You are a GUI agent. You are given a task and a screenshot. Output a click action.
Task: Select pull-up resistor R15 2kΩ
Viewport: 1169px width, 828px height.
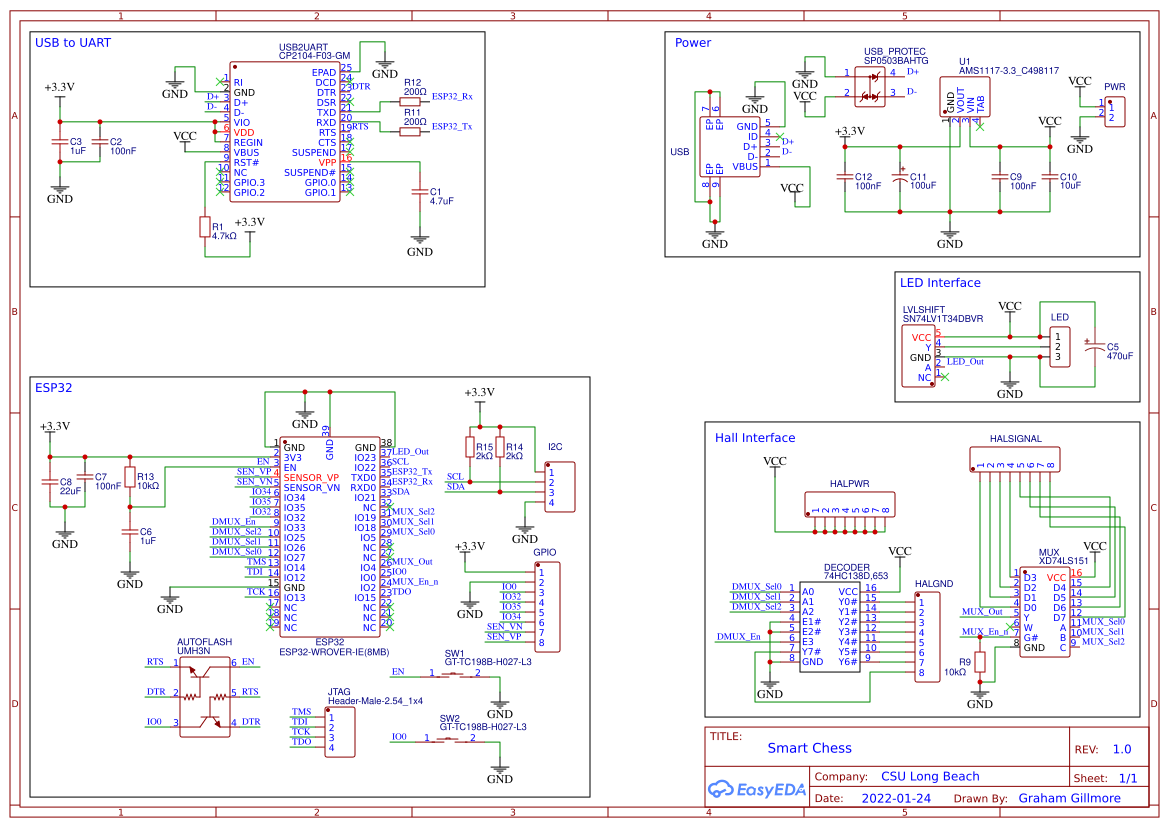coord(470,447)
